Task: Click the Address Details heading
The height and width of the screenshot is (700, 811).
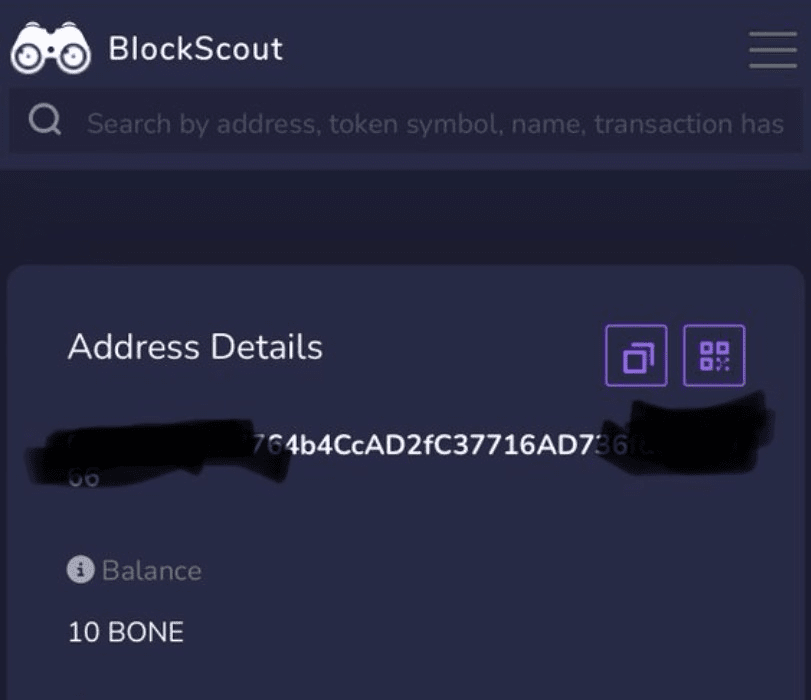Action: [x=195, y=347]
